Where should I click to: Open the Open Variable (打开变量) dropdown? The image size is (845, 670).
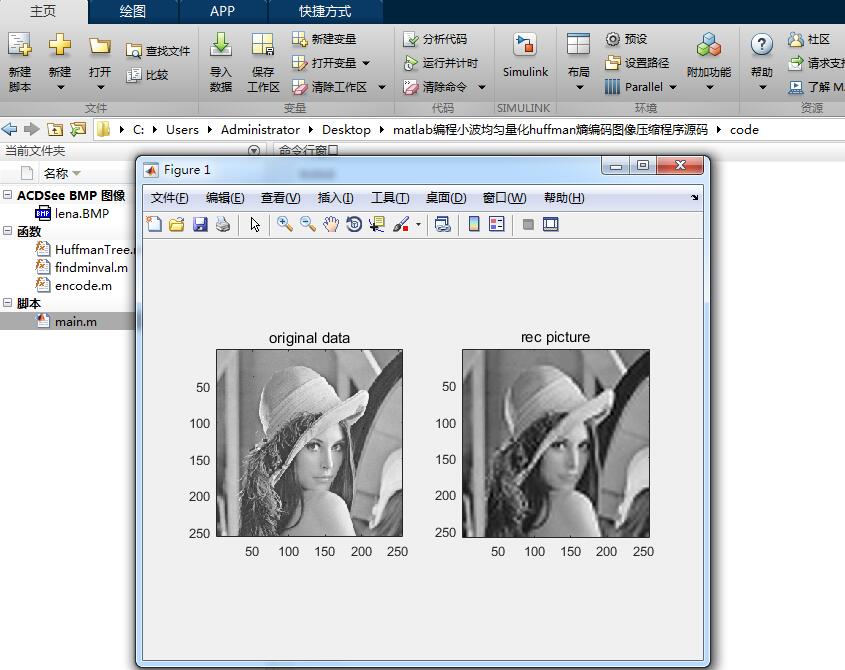point(366,63)
